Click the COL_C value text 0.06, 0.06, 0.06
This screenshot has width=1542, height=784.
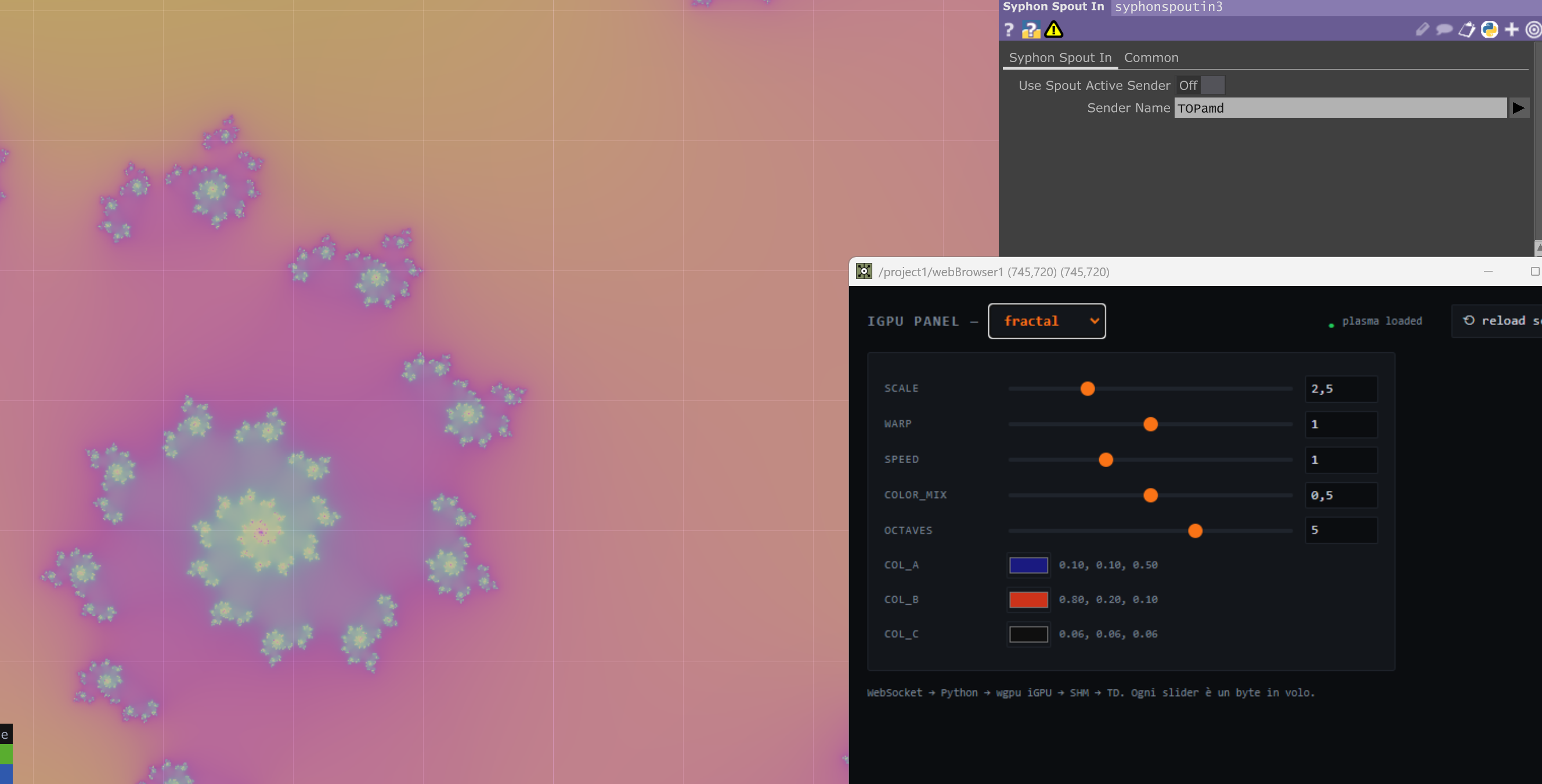(1108, 634)
